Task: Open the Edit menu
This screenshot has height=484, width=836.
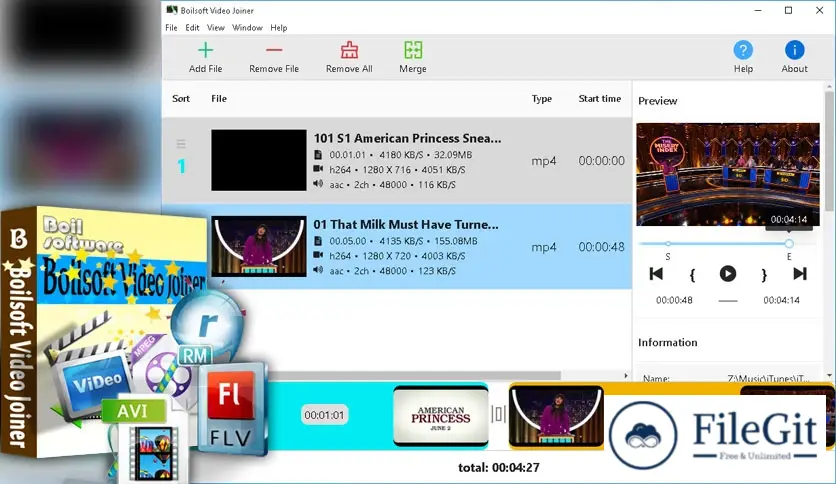Action: tap(192, 28)
